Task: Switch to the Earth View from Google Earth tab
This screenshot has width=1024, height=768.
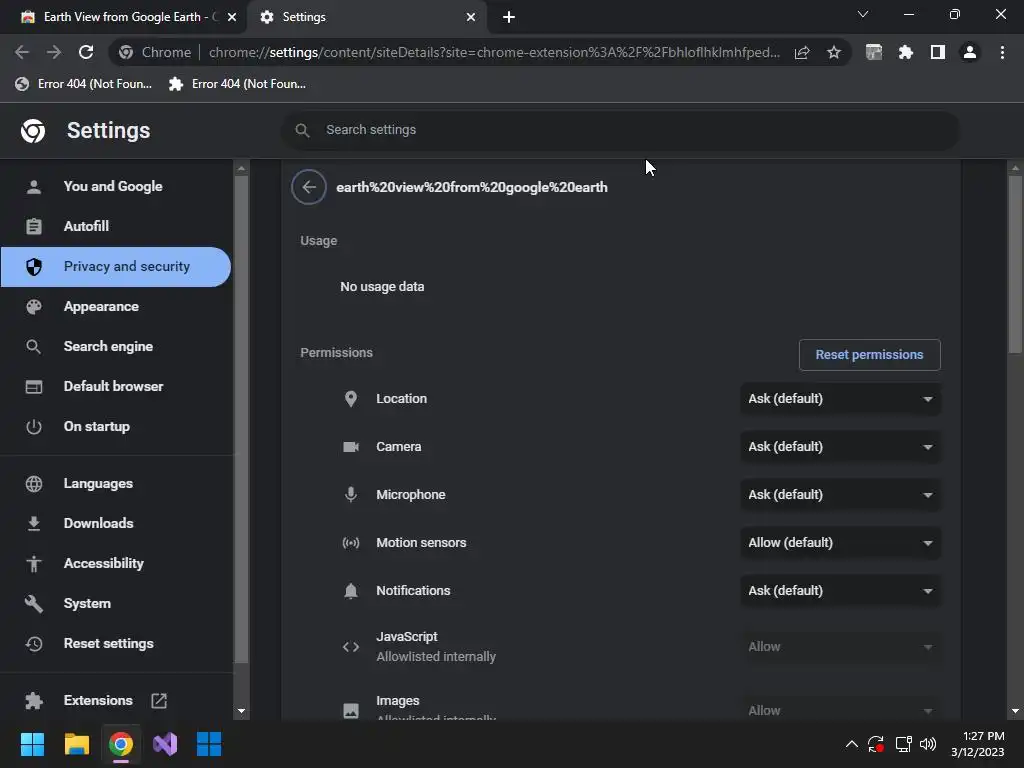Action: 124,17
